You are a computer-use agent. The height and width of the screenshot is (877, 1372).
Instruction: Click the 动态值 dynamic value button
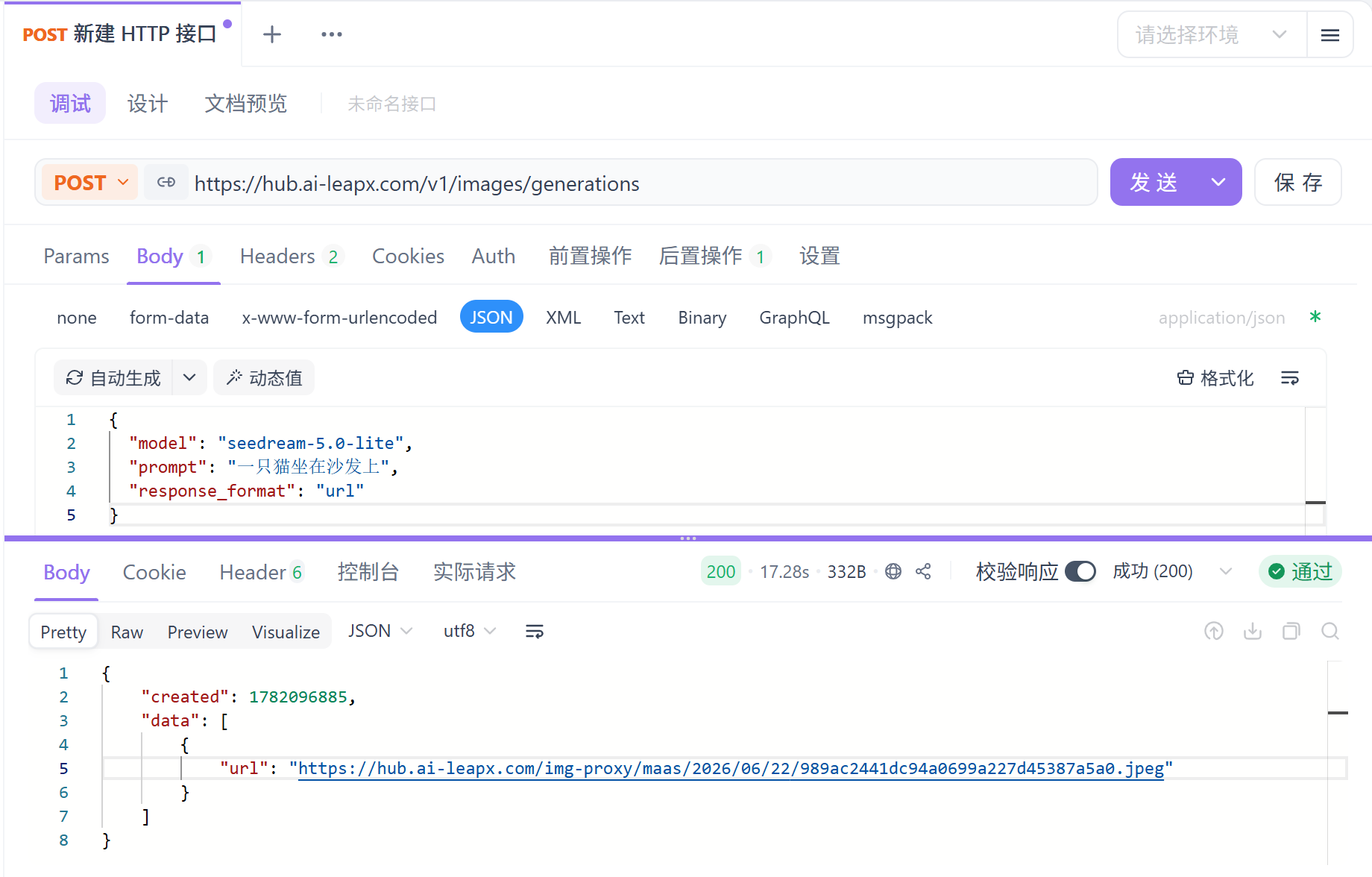(264, 378)
